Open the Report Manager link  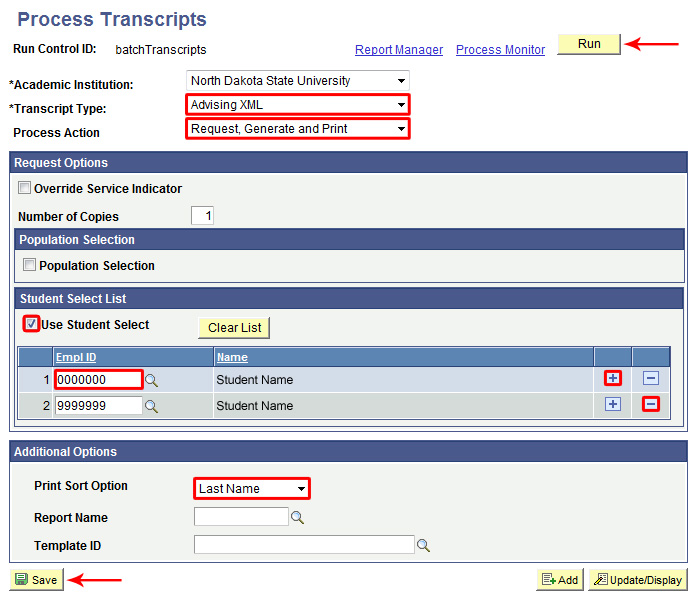[x=399, y=50]
